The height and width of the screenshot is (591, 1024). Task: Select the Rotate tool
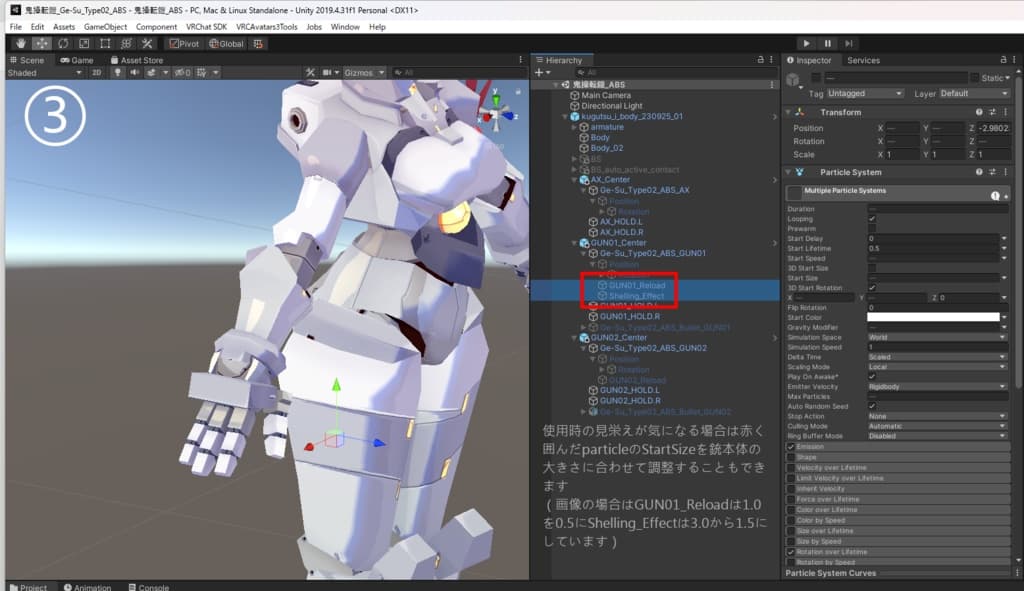tap(63, 43)
